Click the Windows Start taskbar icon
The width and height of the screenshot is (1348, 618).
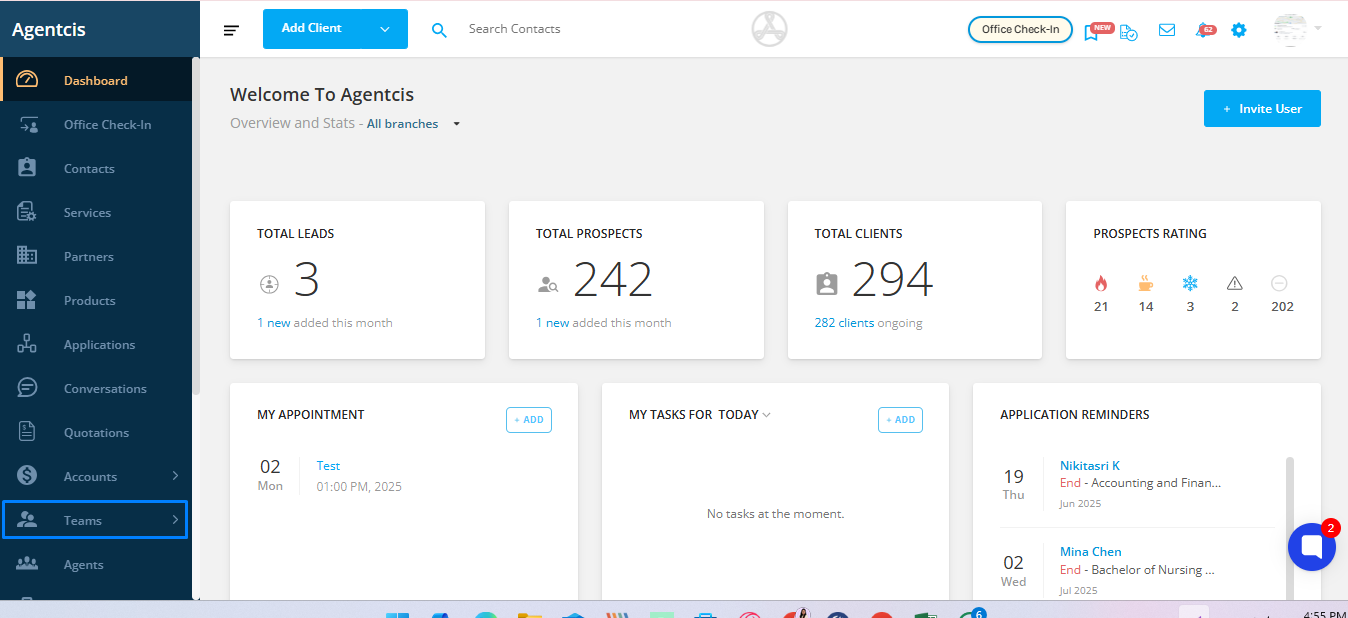tap(397, 614)
